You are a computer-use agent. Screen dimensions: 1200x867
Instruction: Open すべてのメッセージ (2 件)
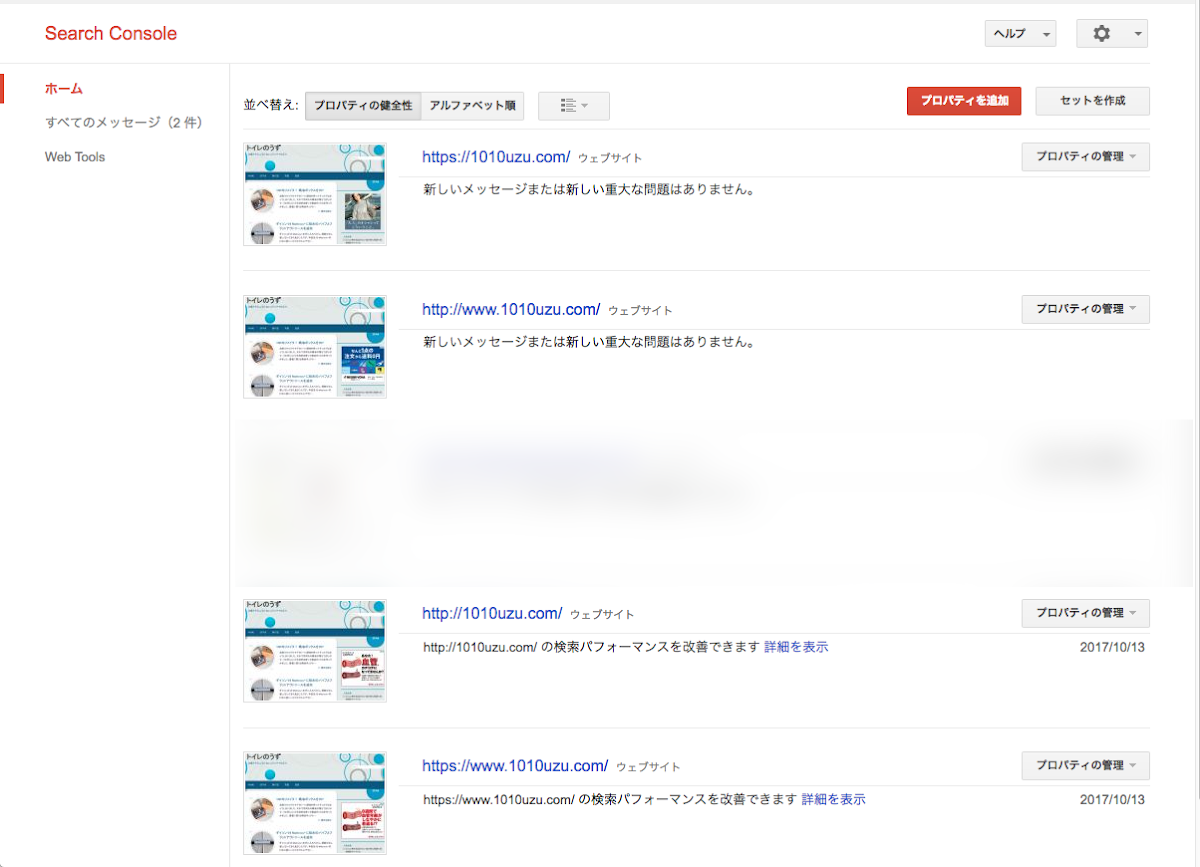[125, 123]
